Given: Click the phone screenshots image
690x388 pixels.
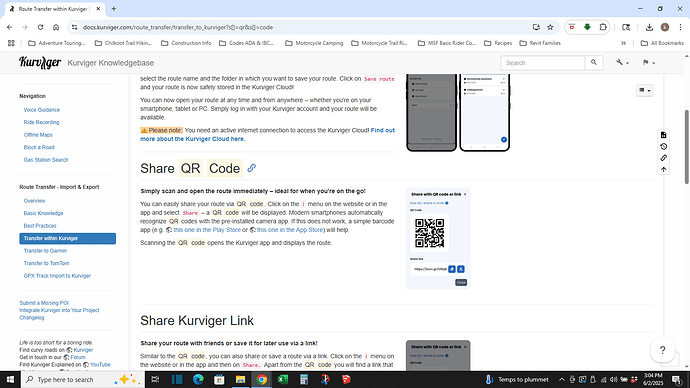Looking at the screenshot, I should coord(458,113).
